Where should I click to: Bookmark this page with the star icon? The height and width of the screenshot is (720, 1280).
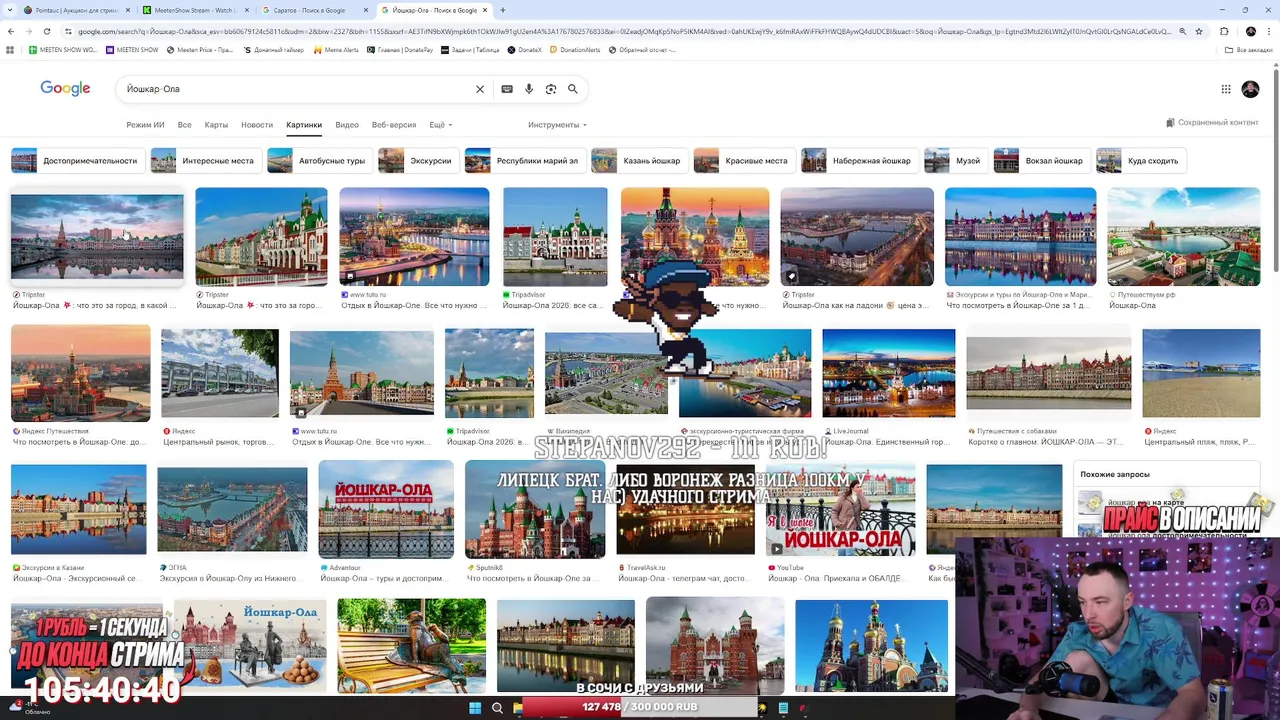tap(1198, 31)
